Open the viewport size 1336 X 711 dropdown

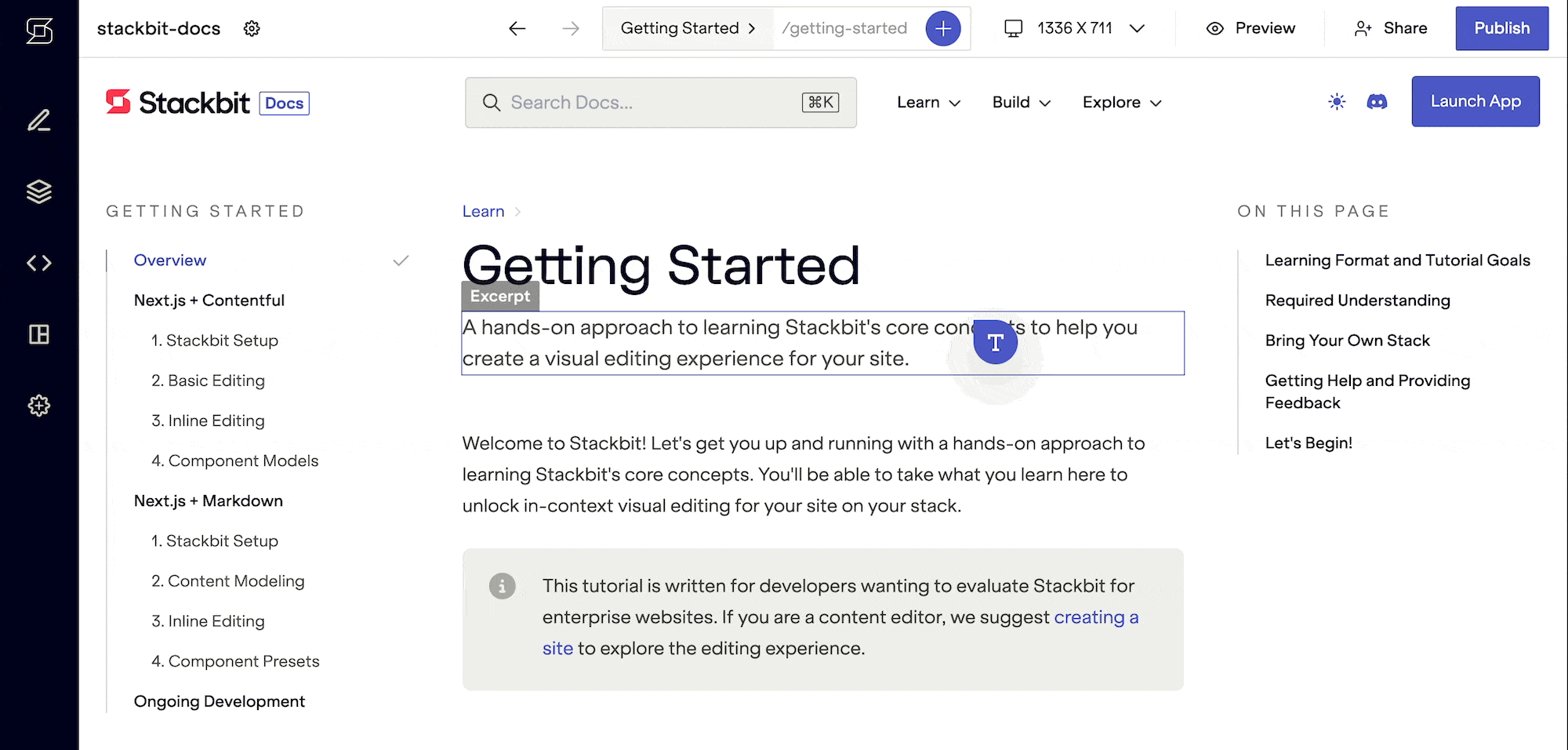pyautogui.click(x=1075, y=28)
